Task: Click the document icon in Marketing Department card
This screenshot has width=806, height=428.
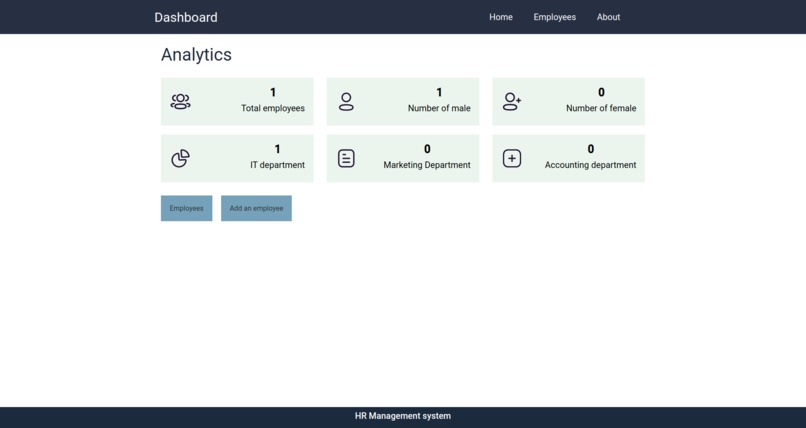Action: point(346,158)
